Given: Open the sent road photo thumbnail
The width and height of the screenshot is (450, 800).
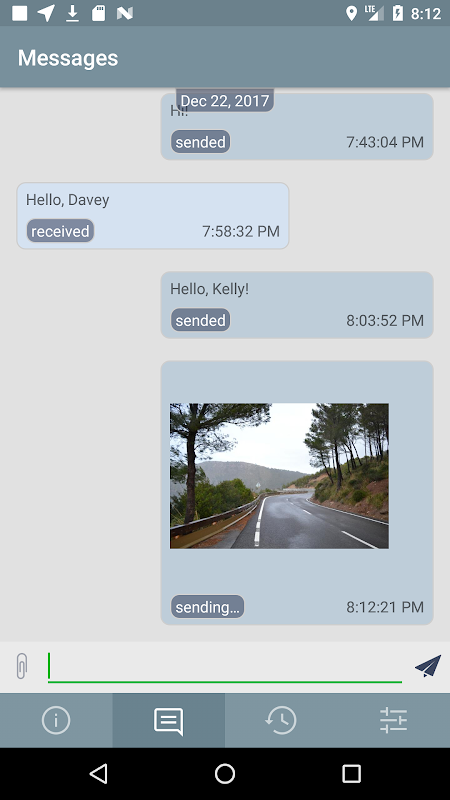Looking at the screenshot, I should click(x=279, y=476).
